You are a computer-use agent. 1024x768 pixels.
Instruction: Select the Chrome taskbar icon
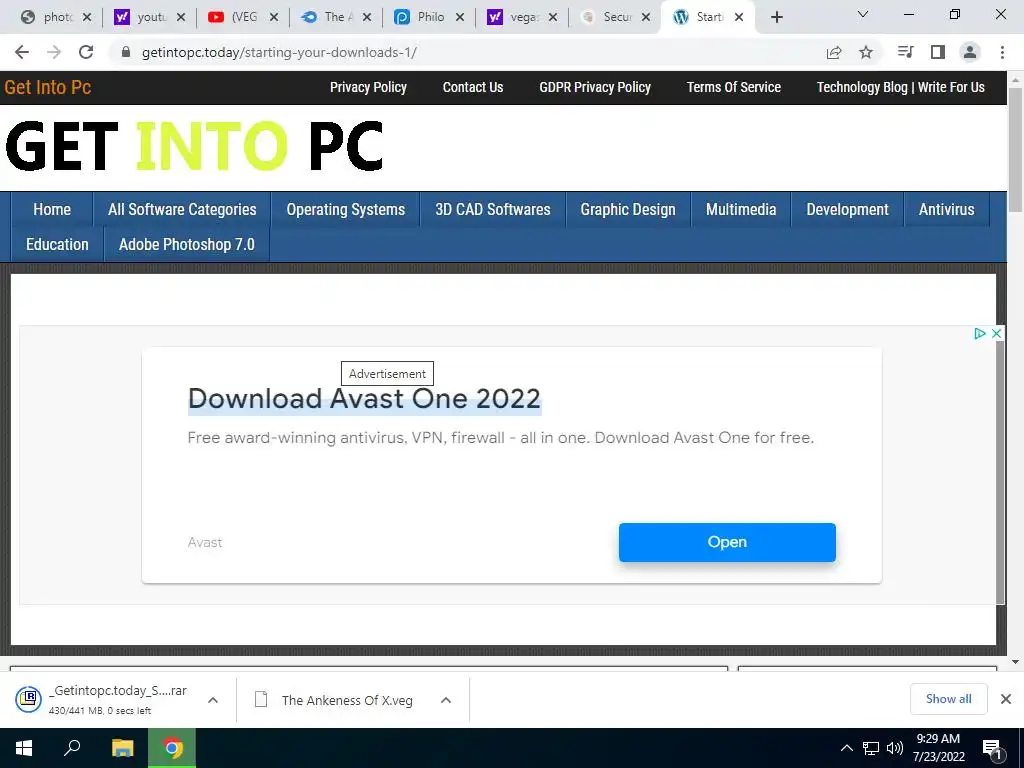tap(172, 748)
